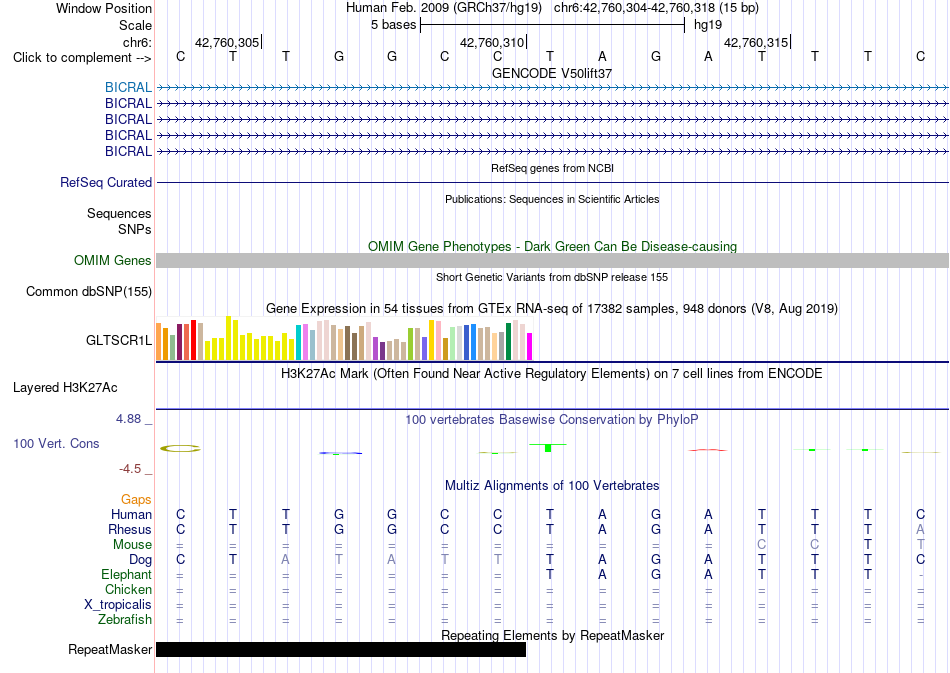Click the tall green PhyloP conservation bar
950x673 pixels.
point(548,448)
